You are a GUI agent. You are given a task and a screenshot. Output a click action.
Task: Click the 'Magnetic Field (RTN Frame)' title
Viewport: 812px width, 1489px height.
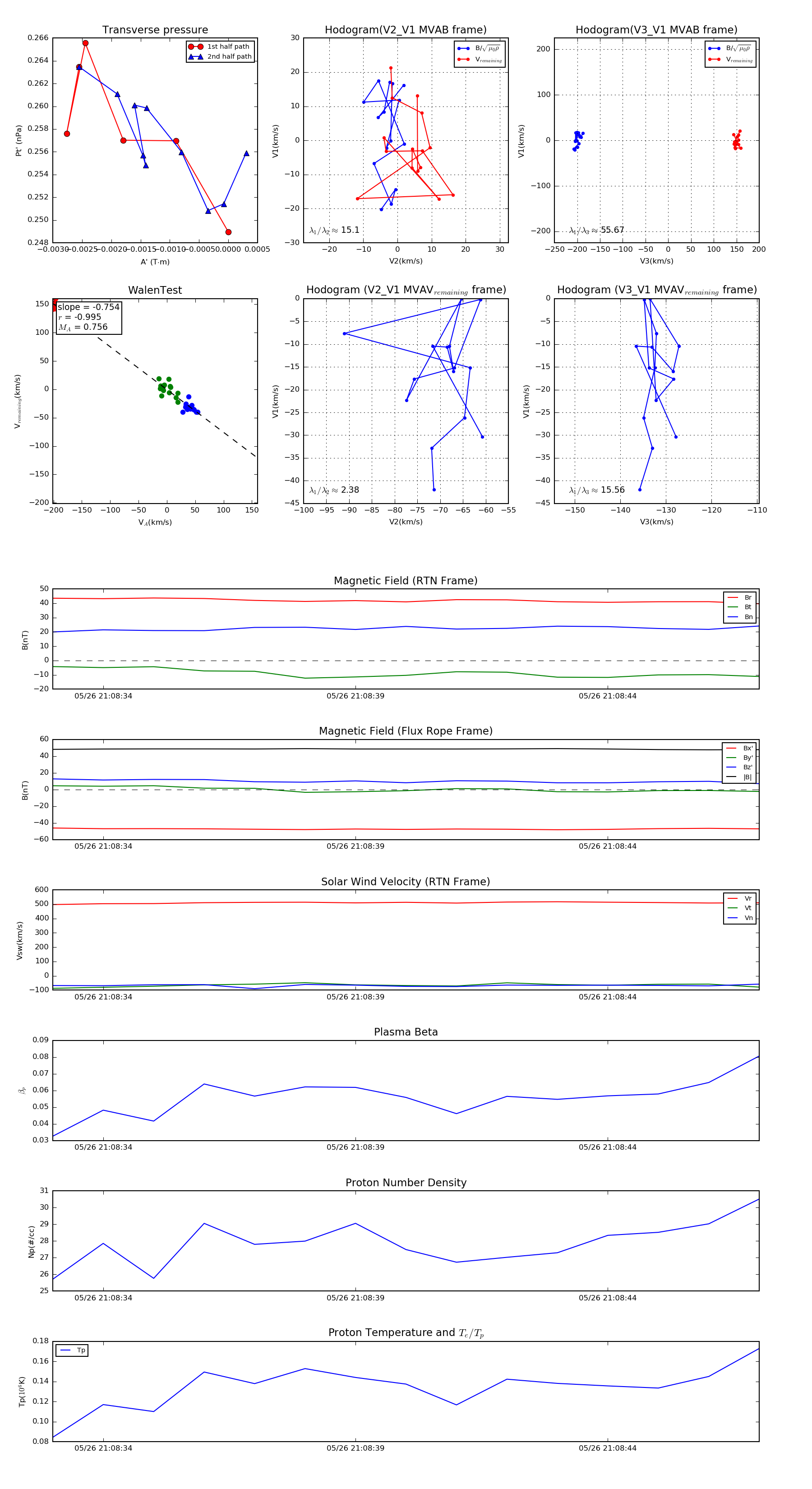(406, 581)
